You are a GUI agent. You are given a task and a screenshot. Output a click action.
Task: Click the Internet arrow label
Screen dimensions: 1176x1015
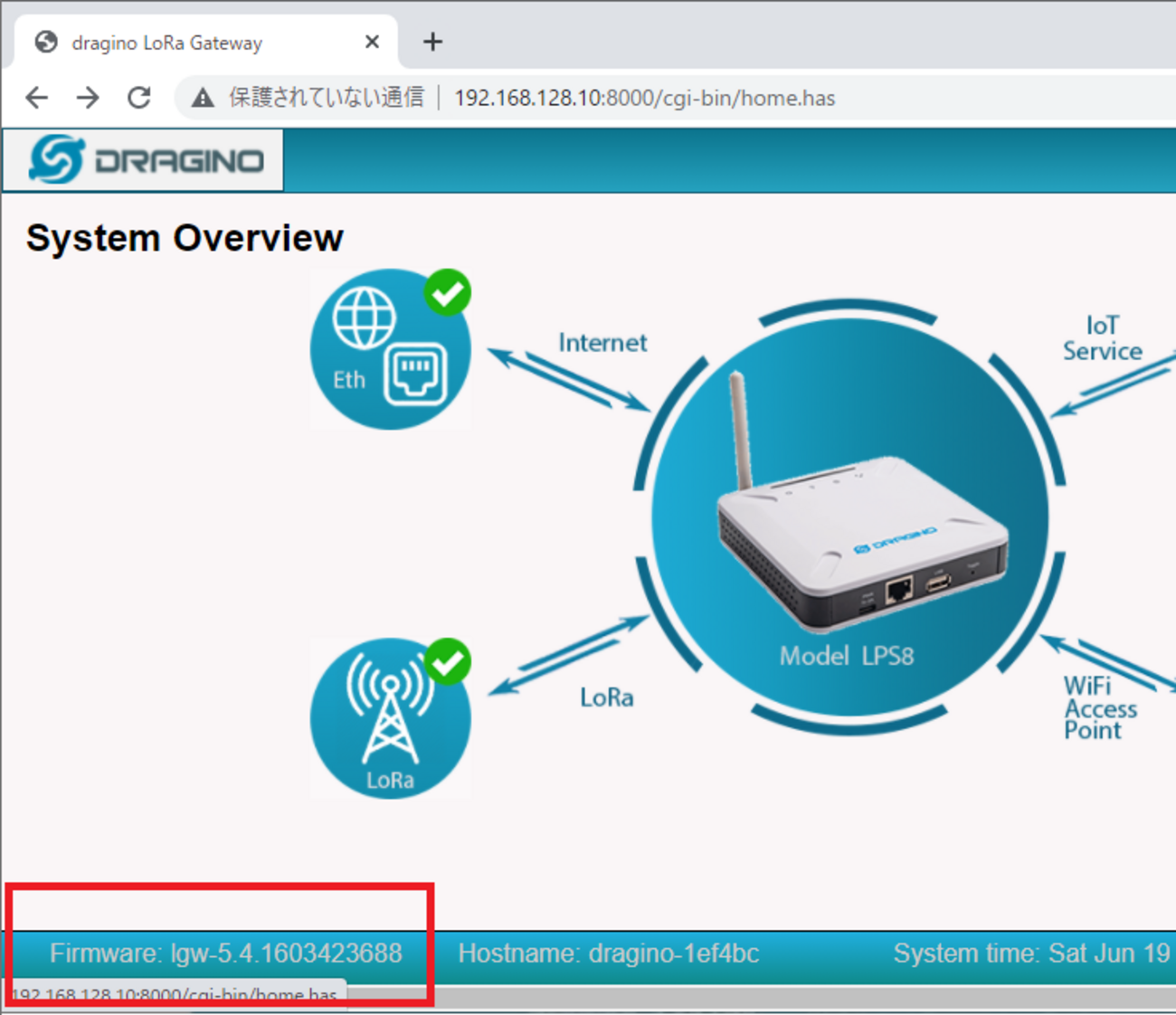point(602,343)
